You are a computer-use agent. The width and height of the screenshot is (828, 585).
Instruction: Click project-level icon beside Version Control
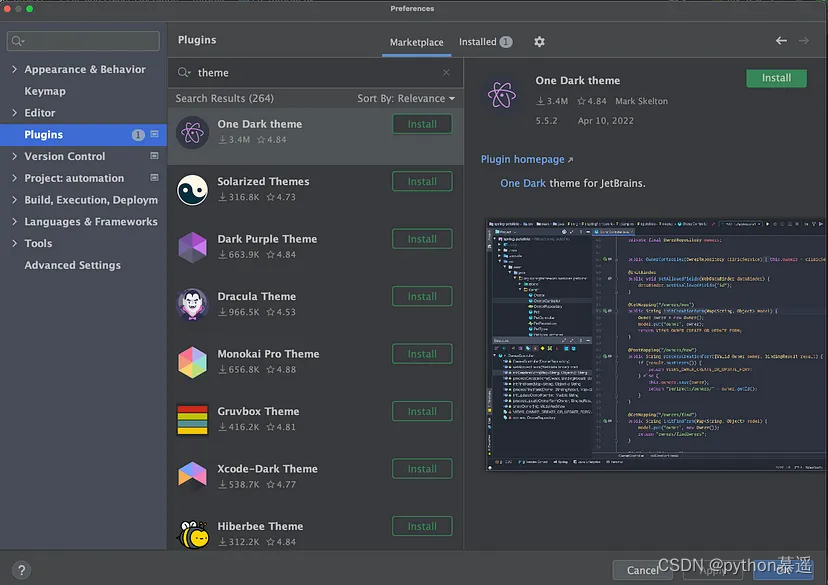point(154,156)
